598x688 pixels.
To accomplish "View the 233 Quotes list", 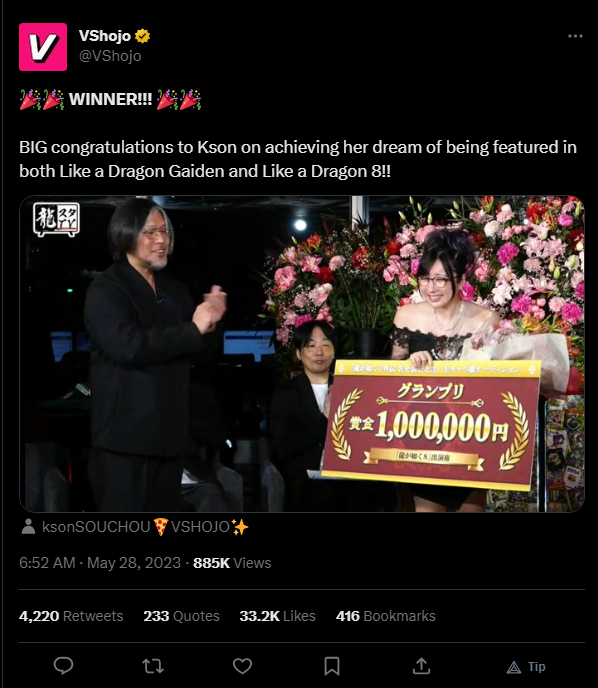I will point(182,616).
